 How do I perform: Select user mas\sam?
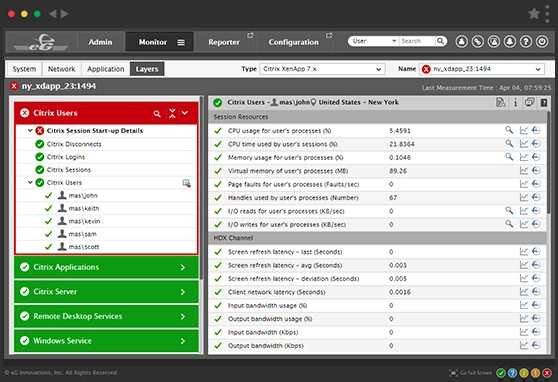(x=83, y=234)
